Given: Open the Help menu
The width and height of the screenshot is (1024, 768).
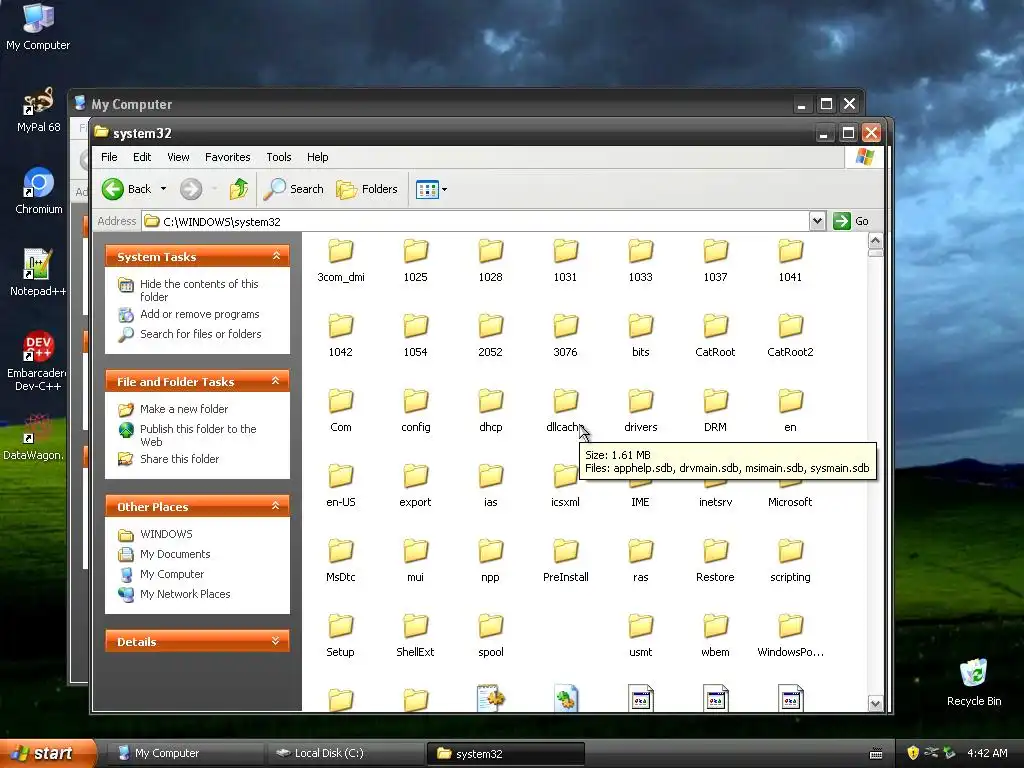Looking at the screenshot, I should (317, 157).
